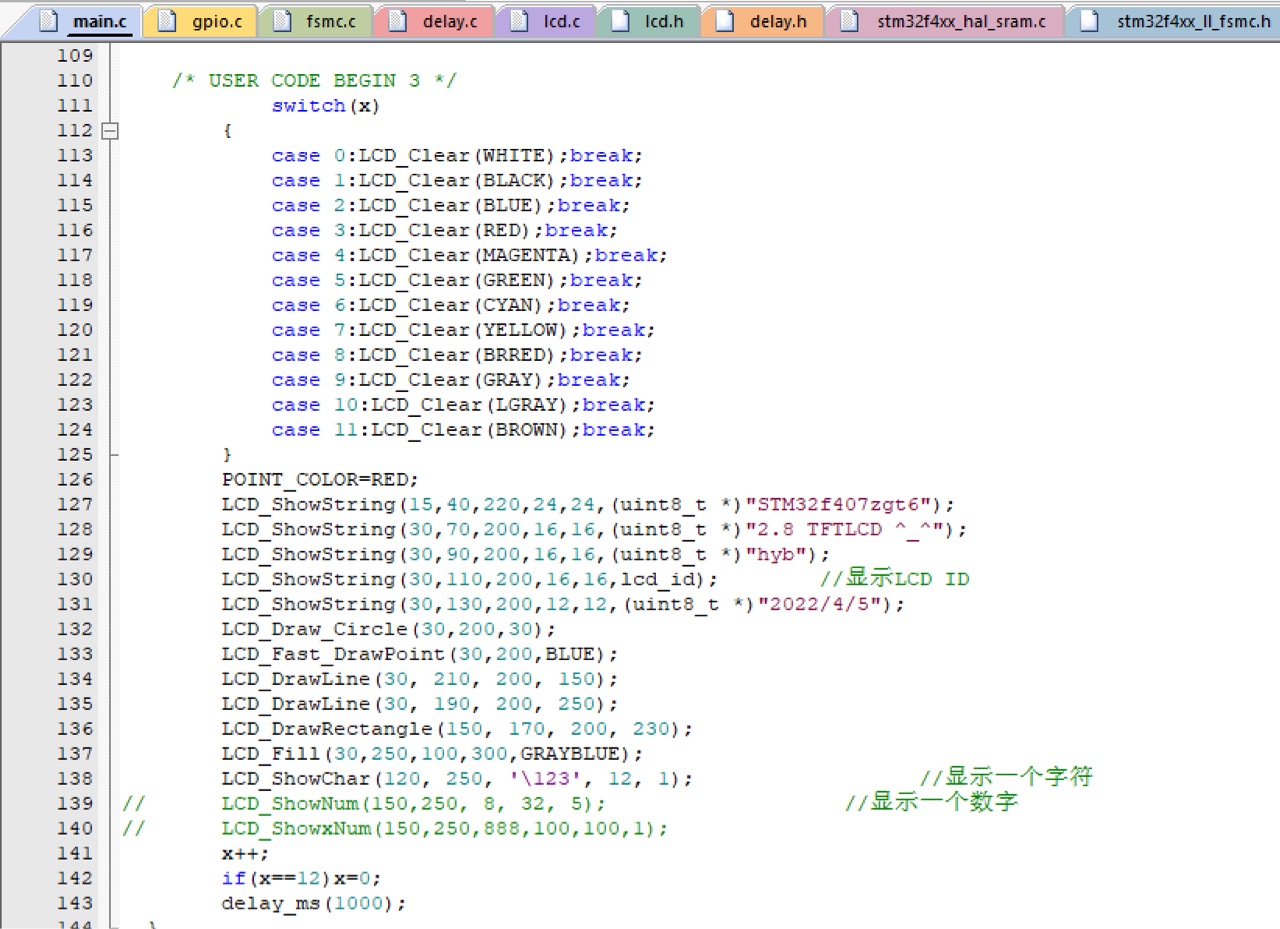Viewport: 1280px width, 929px height.
Task: Select the lcd.h tab
Action: tap(648, 21)
